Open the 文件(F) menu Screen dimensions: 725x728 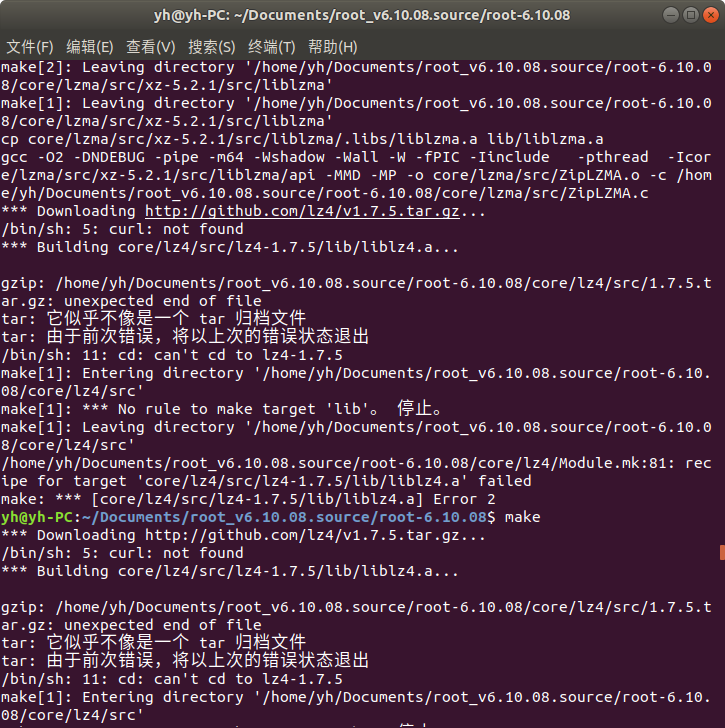coord(30,47)
